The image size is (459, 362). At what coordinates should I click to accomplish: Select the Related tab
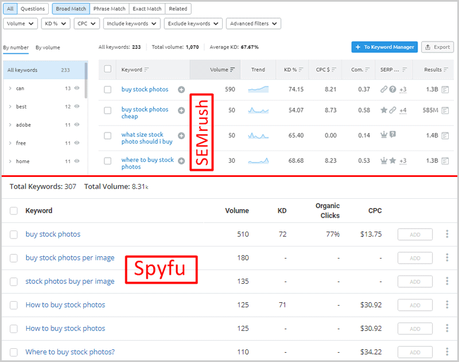coord(178,9)
